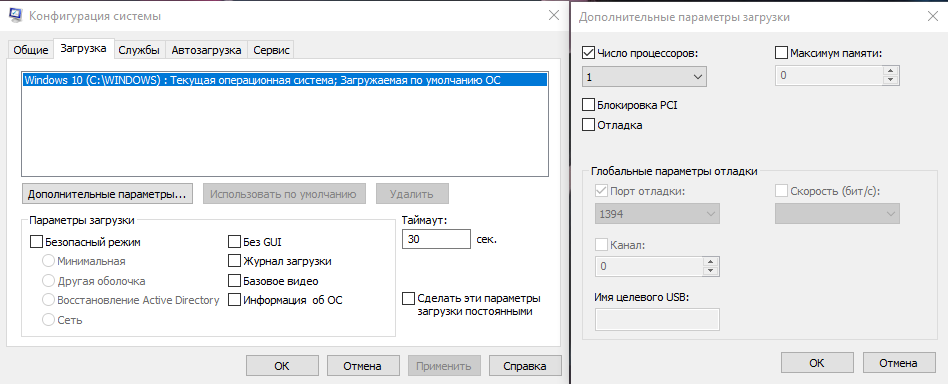This screenshot has height=384, width=948.
Task: Go to the Сервис tab
Action: 271,50
